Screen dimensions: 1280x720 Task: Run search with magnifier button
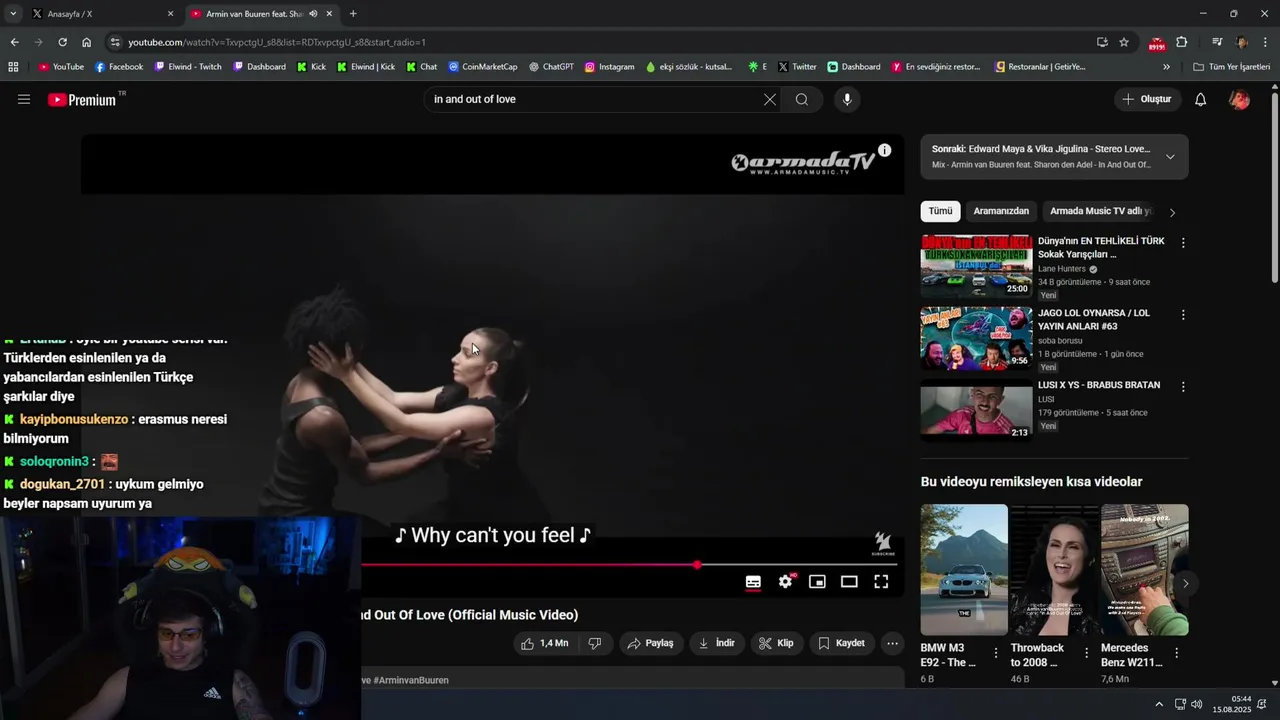[802, 99]
